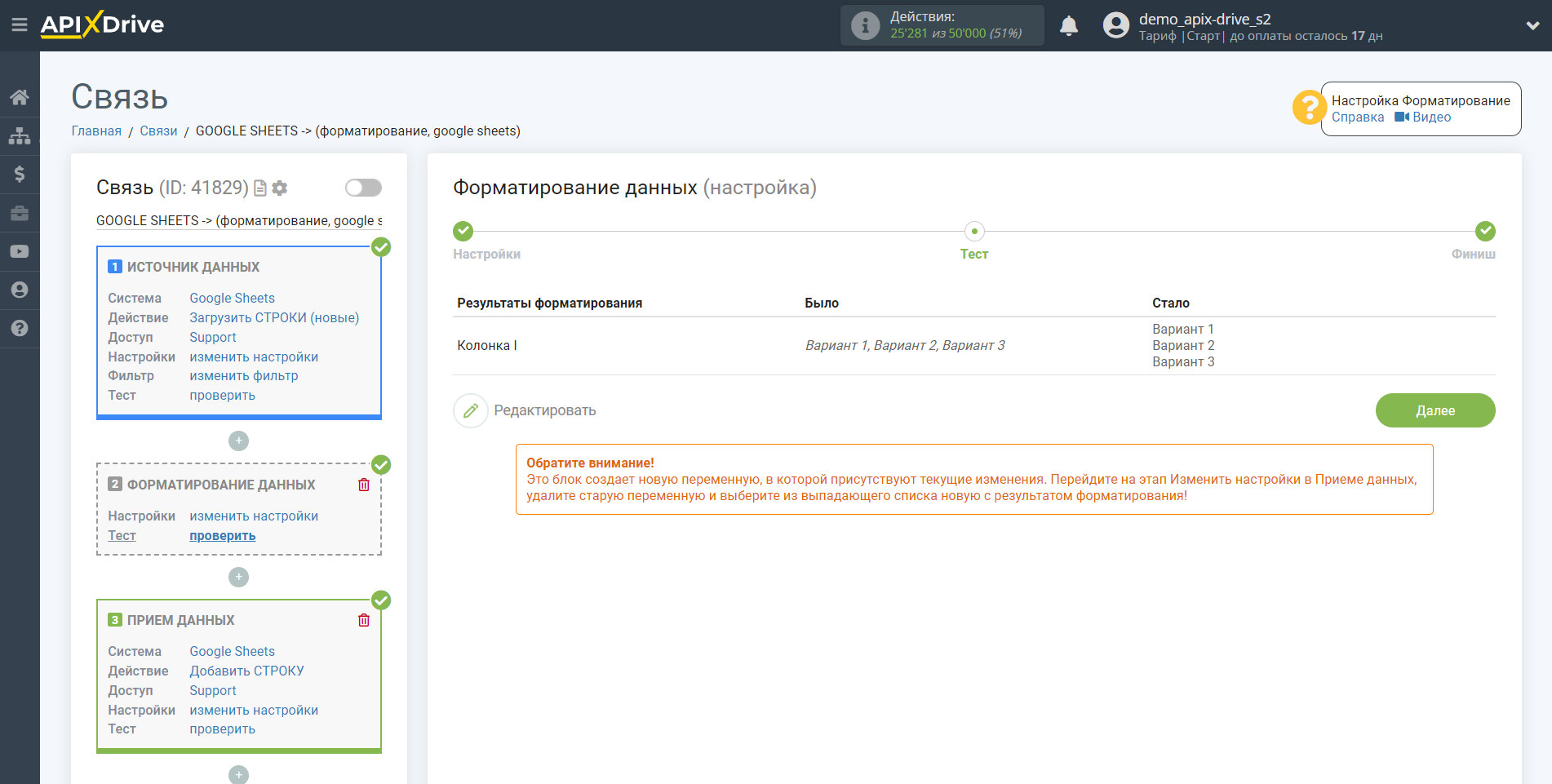Click source проверить test link

coord(223,395)
